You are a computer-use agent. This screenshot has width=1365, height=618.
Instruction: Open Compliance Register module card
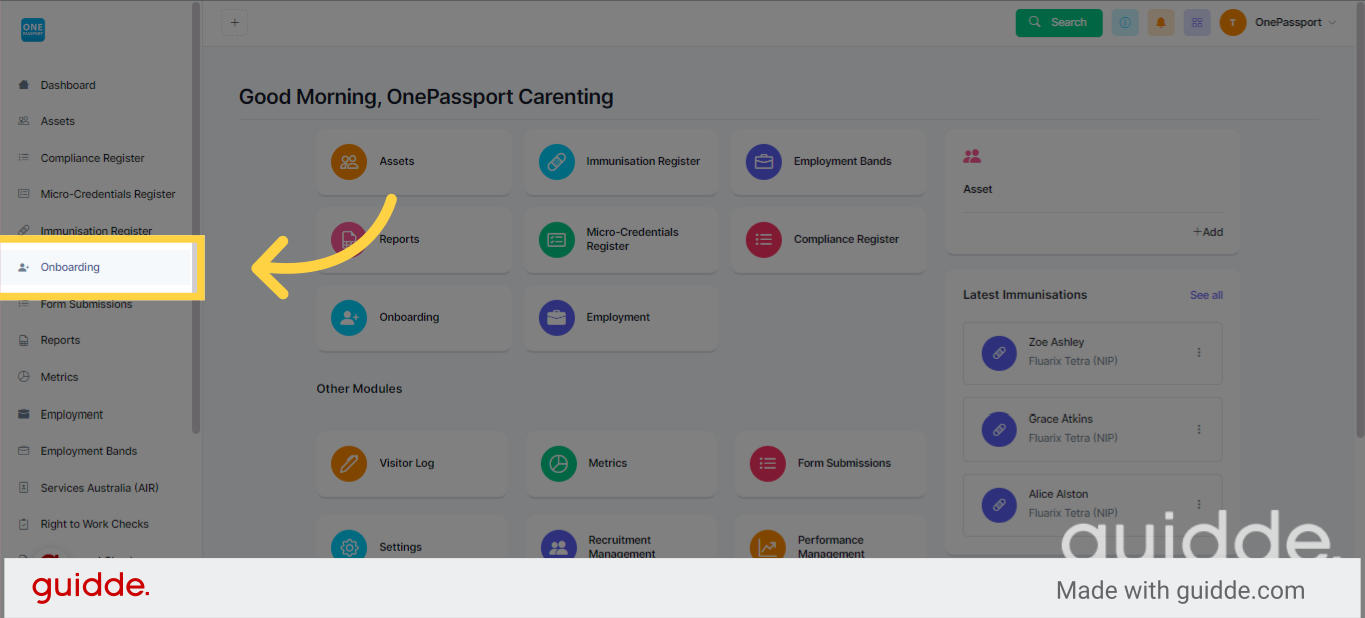[x=829, y=239]
